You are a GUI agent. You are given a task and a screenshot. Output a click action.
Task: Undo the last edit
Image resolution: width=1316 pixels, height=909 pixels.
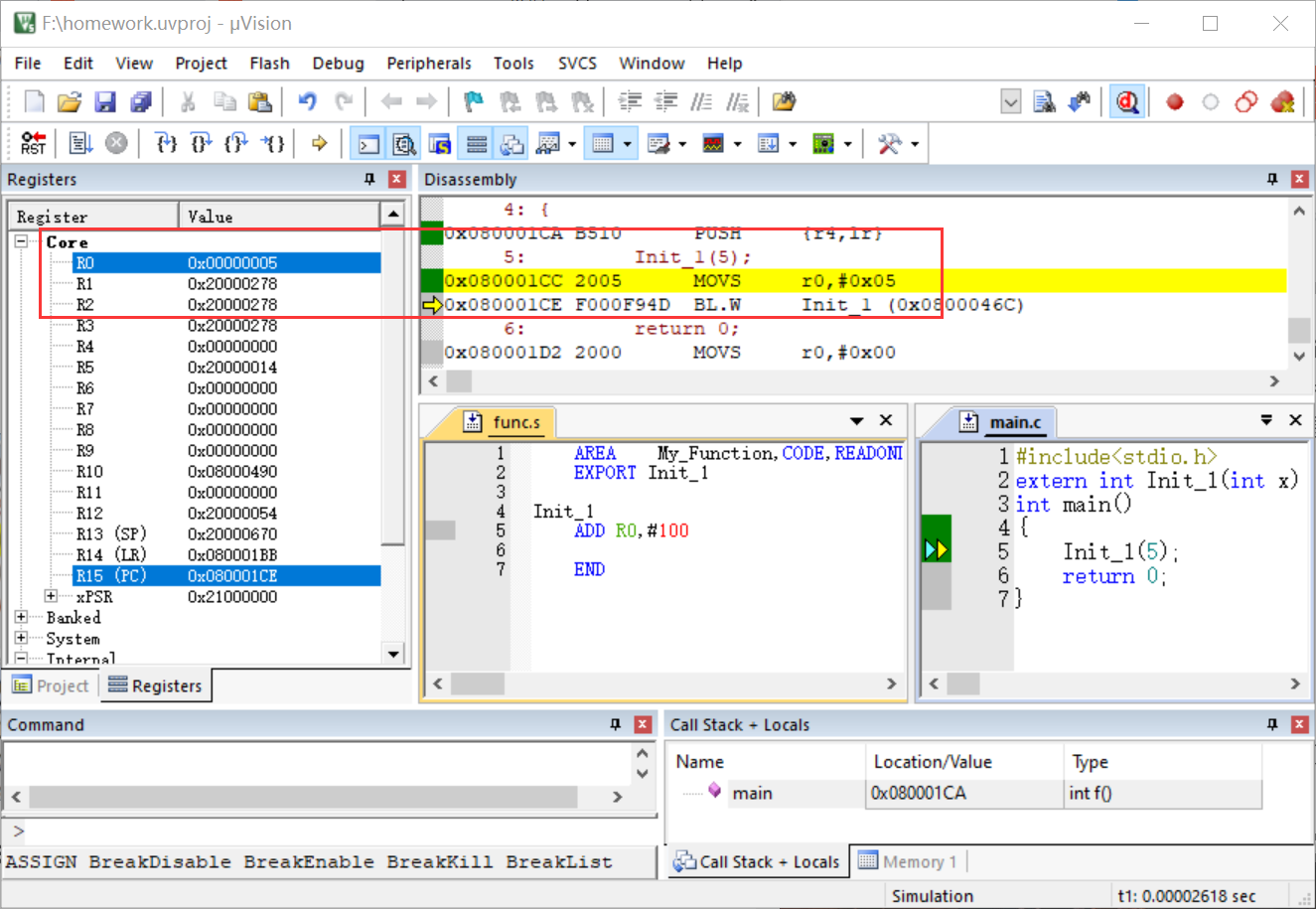pyautogui.click(x=308, y=101)
